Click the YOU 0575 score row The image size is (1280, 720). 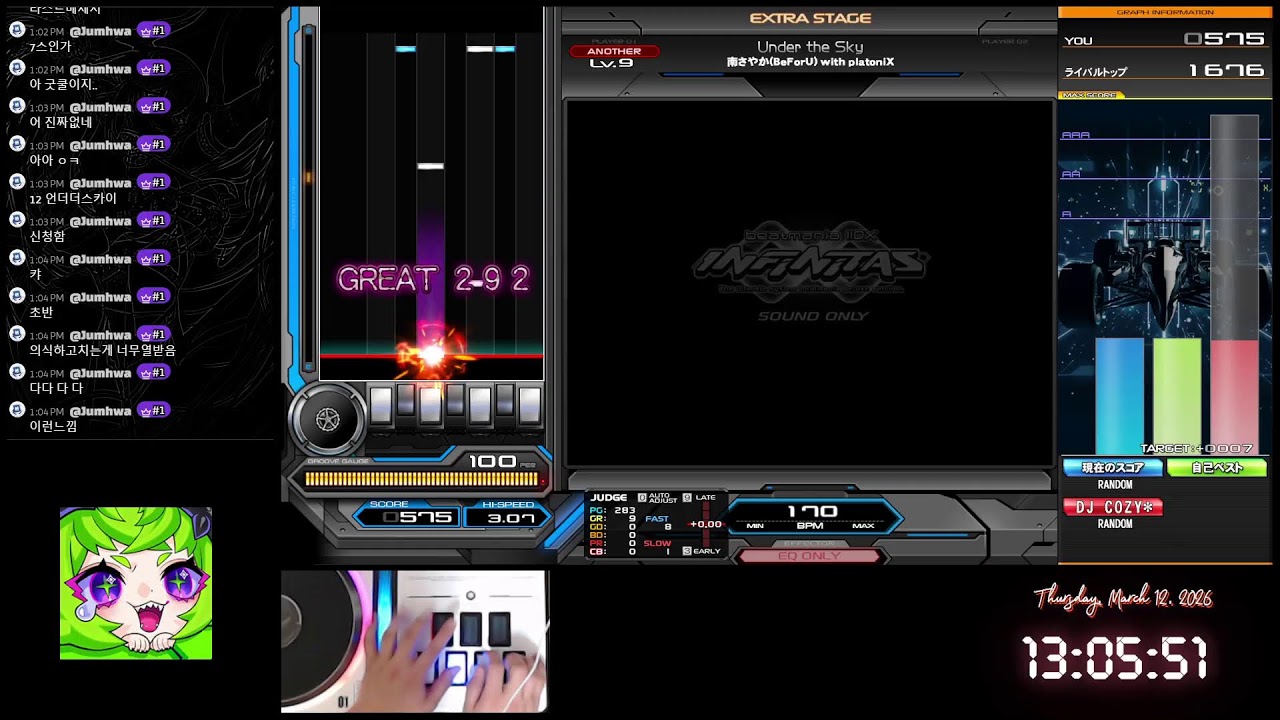point(1164,39)
